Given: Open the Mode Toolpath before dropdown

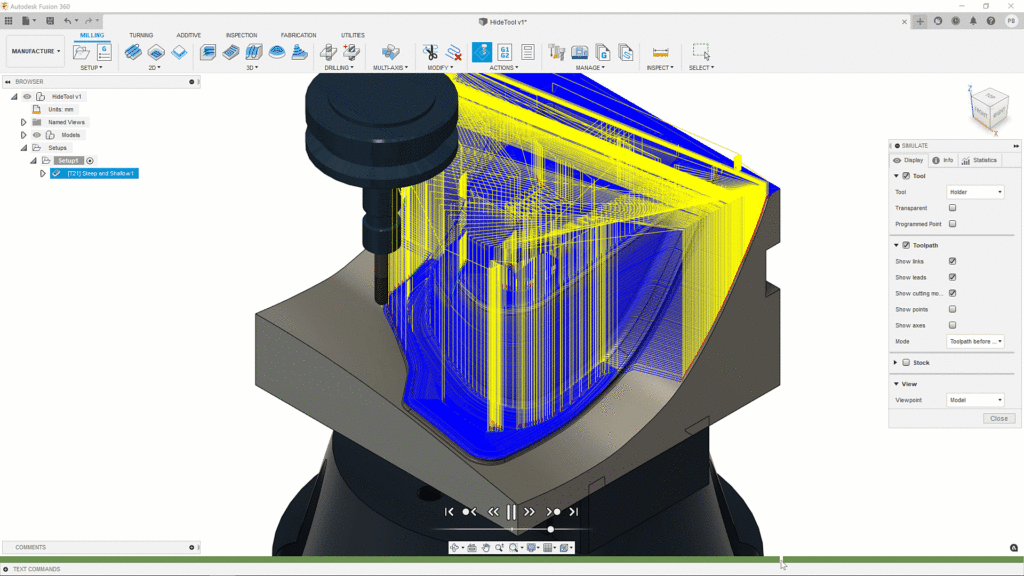Looking at the screenshot, I should (x=975, y=342).
